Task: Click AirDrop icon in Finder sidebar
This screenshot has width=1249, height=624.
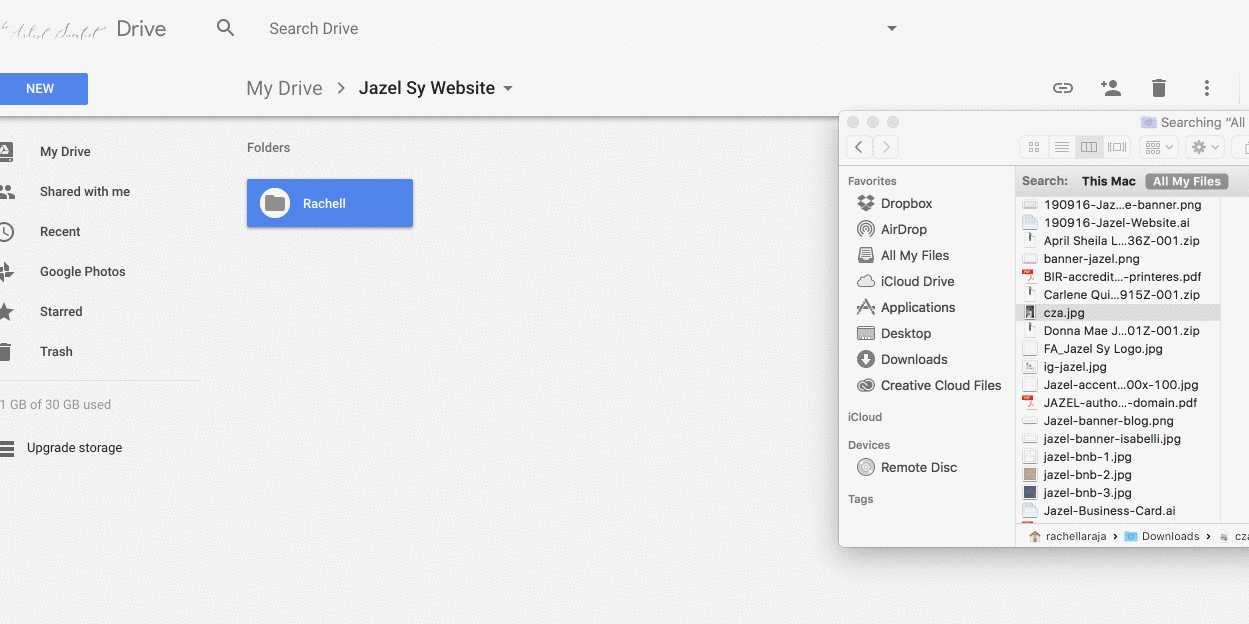Action: [x=866, y=229]
